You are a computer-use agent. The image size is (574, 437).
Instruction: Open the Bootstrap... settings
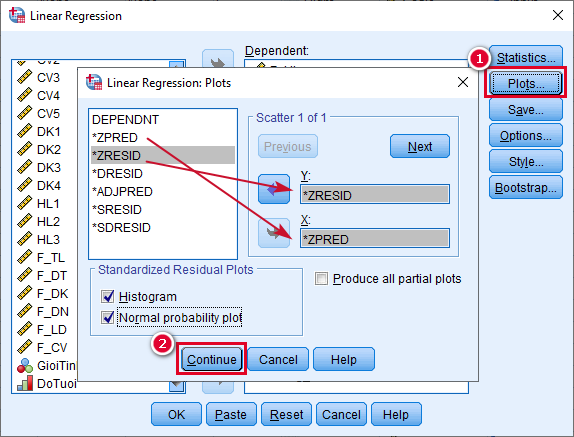(x=526, y=187)
